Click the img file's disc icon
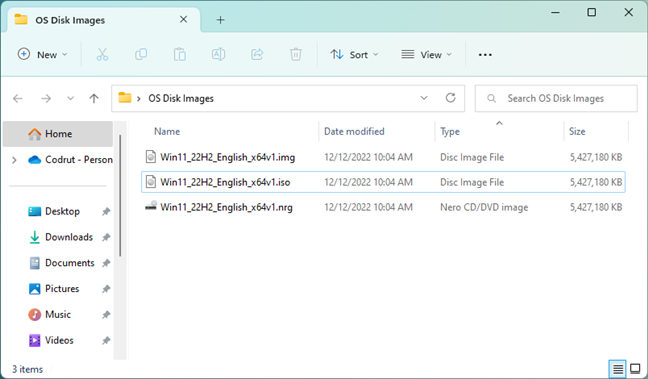 pyautogui.click(x=151, y=157)
